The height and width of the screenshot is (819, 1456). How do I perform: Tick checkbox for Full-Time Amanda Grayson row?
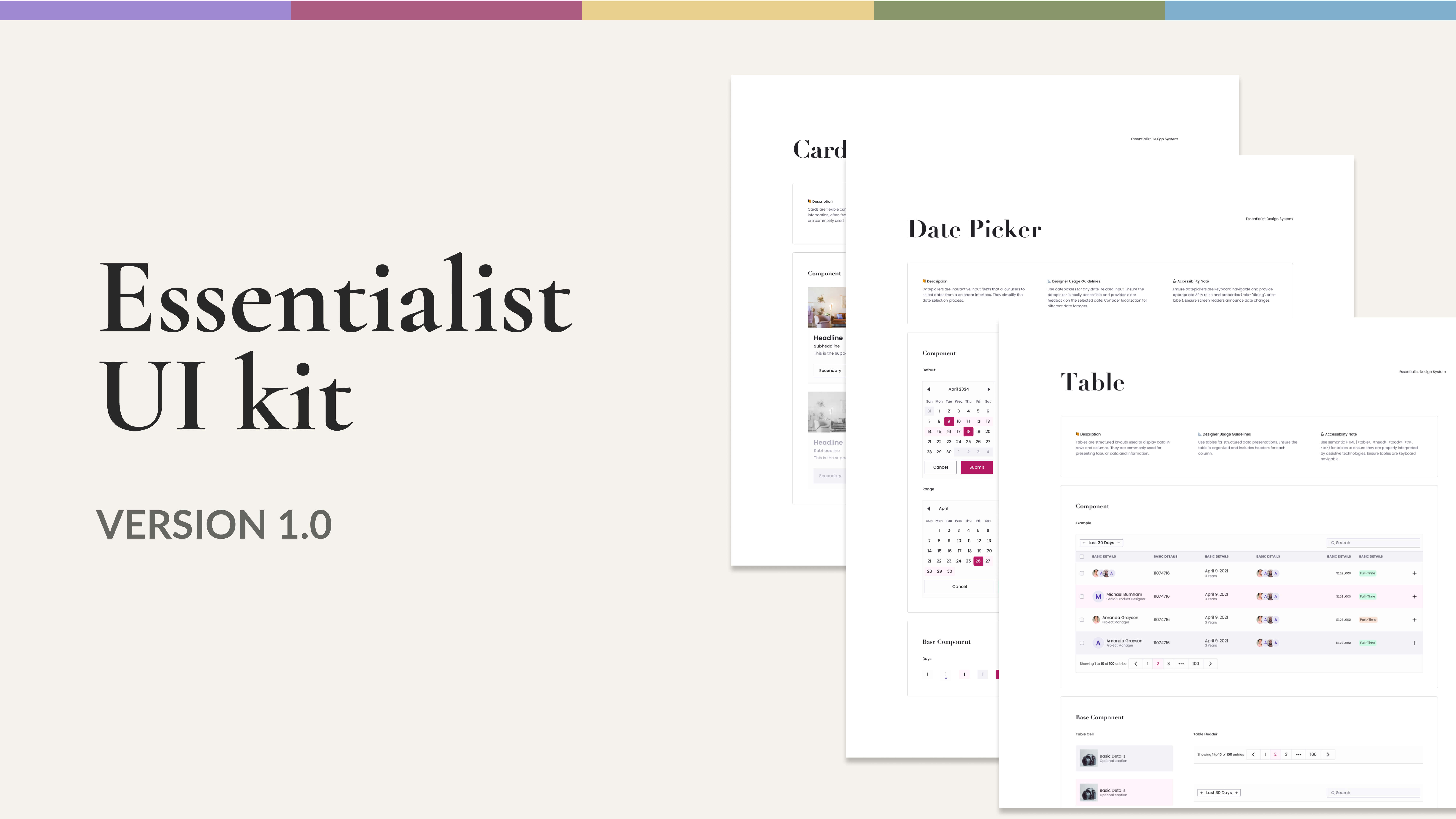coord(1082,643)
